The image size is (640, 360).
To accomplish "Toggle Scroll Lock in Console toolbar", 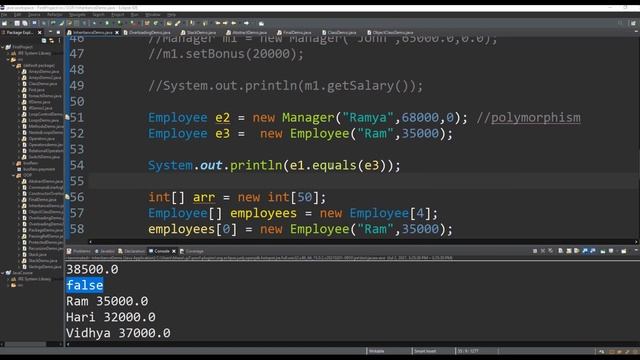I will pyautogui.click(x=569, y=251).
